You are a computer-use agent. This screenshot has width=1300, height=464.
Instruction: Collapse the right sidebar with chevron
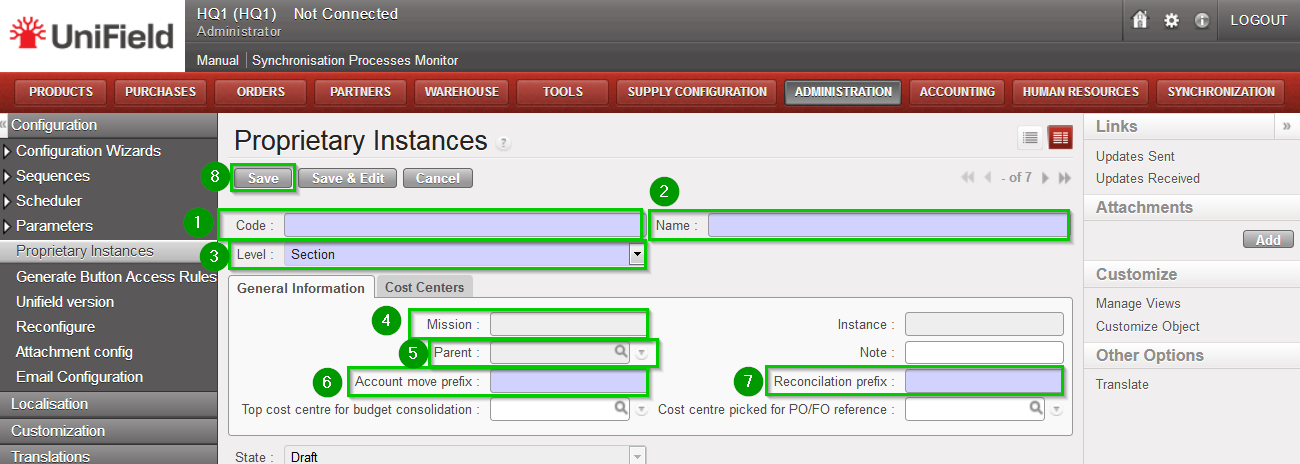(1286, 126)
